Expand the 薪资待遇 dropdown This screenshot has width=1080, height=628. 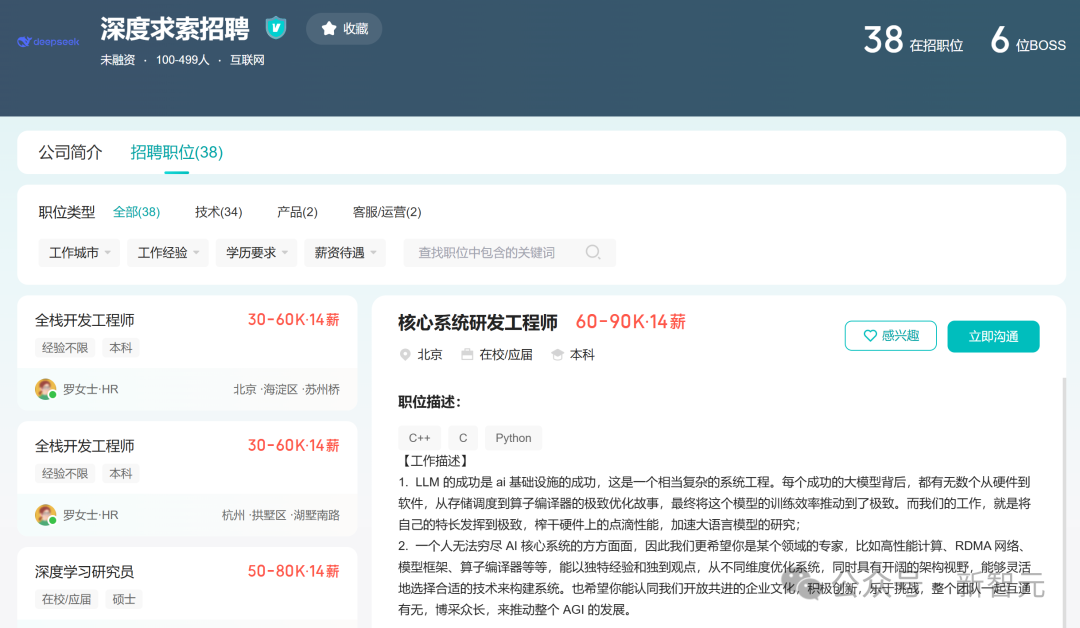click(x=344, y=253)
